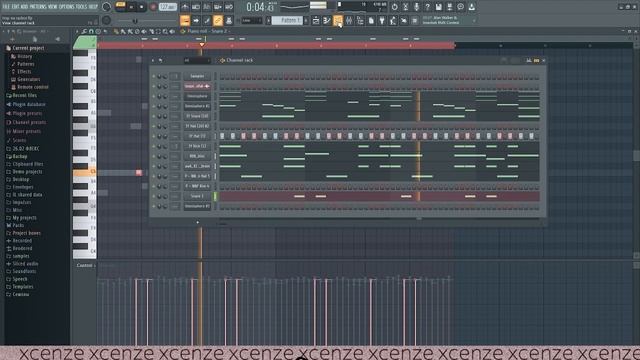Screen dimensions: 640x360
Task: Click the record button
Action: (153, 7)
